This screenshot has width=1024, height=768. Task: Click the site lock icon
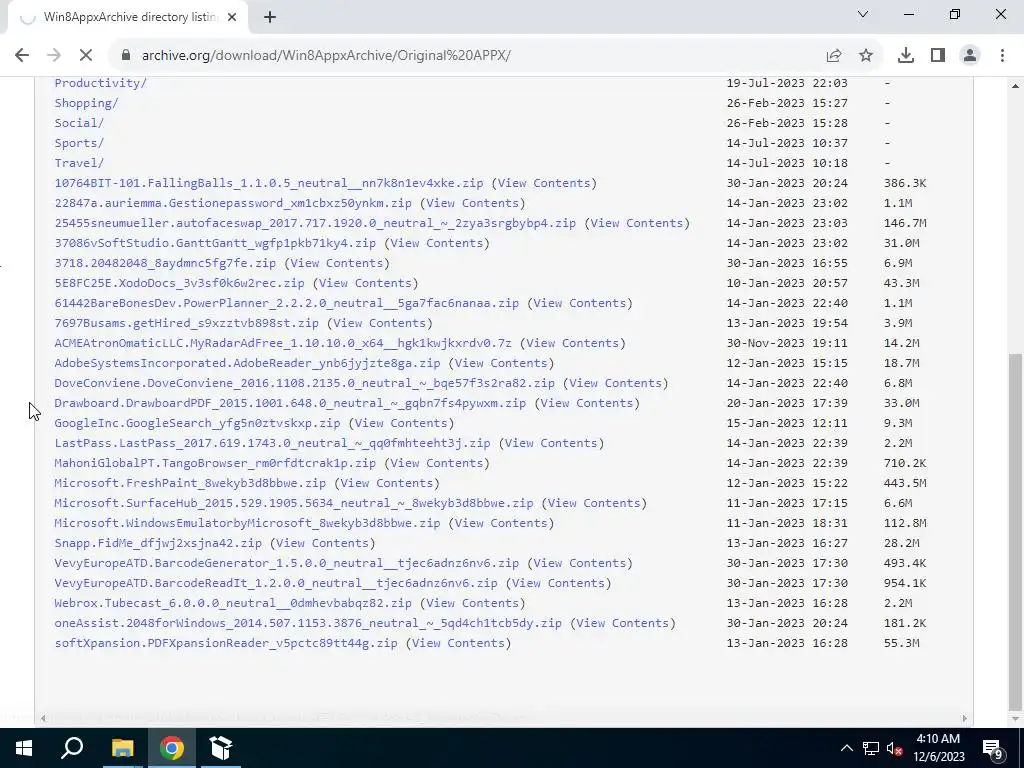point(127,56)
